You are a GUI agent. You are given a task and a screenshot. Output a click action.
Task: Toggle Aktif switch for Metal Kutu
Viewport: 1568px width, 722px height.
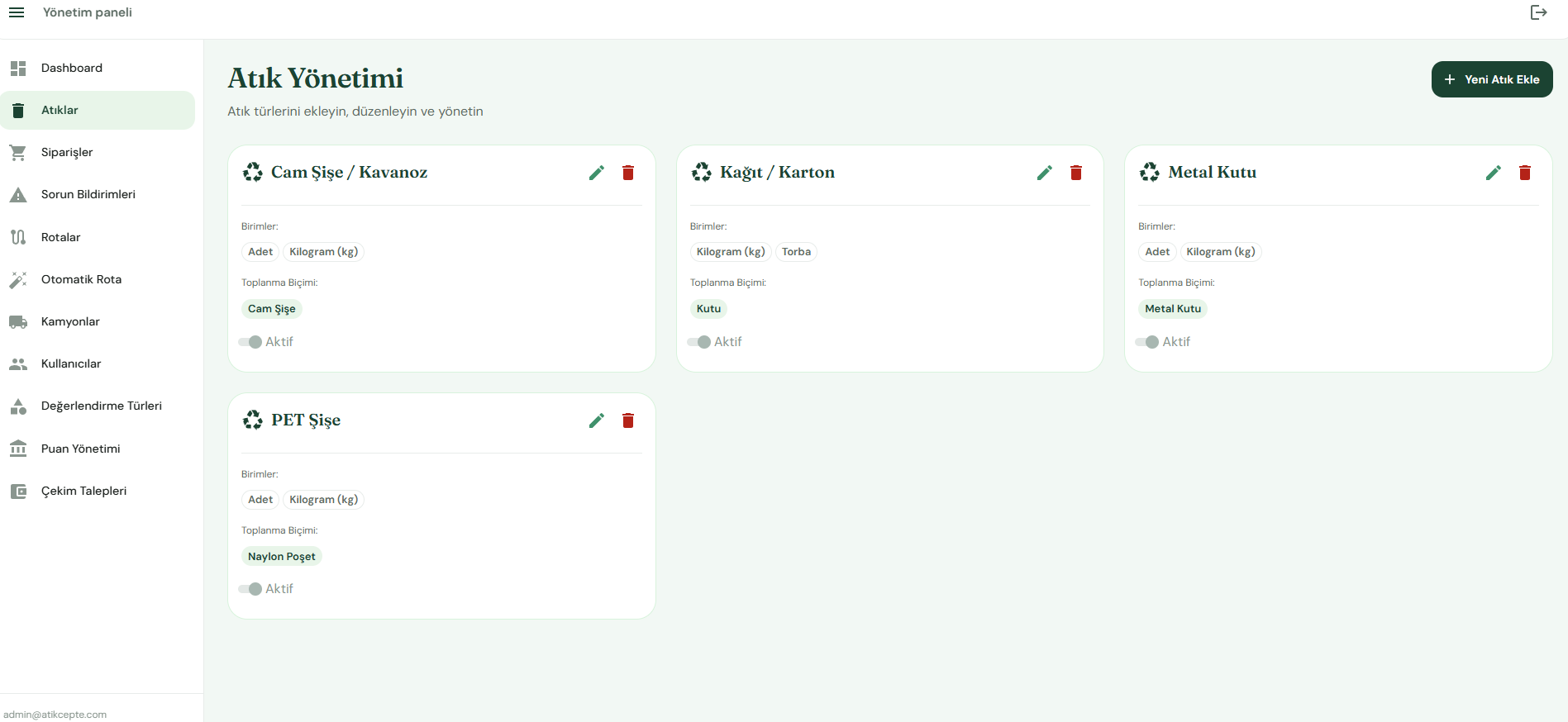tap(1147, 342)
